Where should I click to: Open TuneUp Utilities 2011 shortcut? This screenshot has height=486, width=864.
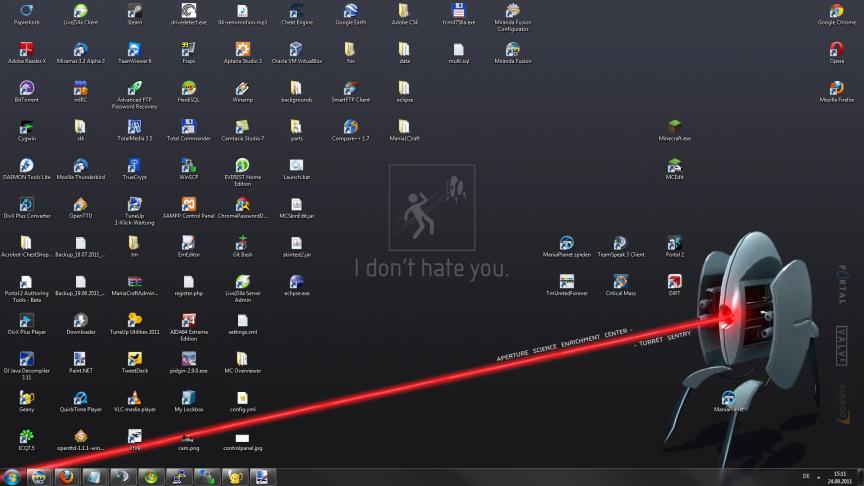point(134,323)
